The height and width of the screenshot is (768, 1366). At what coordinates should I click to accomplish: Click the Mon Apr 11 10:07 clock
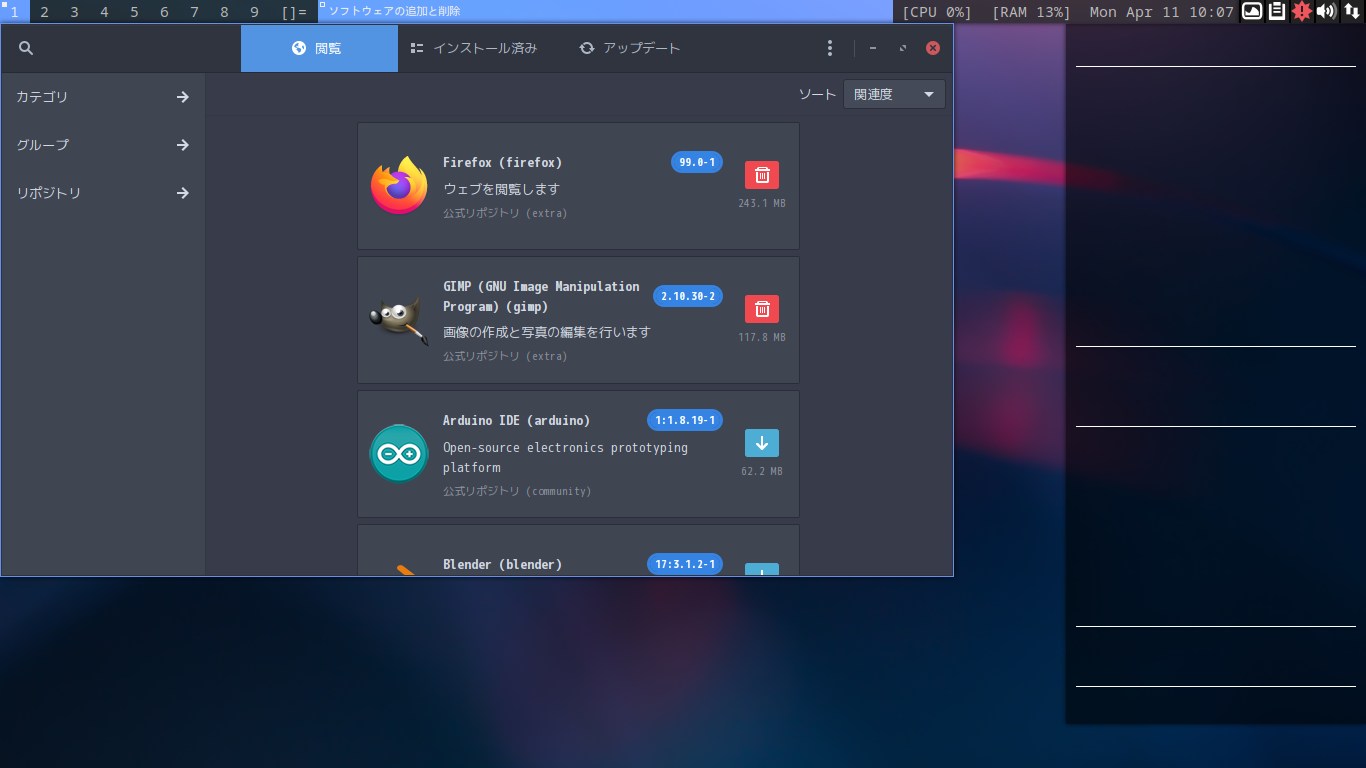coord(1161,12)
